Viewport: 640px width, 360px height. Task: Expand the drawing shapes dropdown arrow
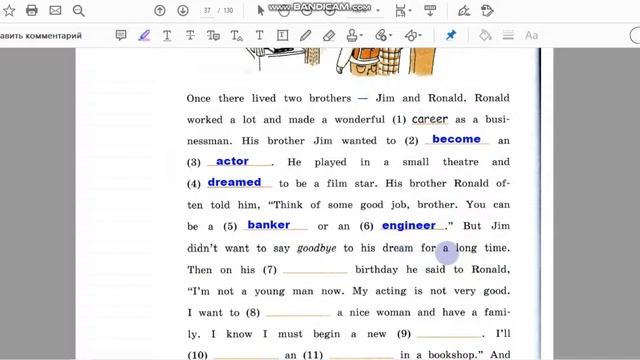[420, 36]
